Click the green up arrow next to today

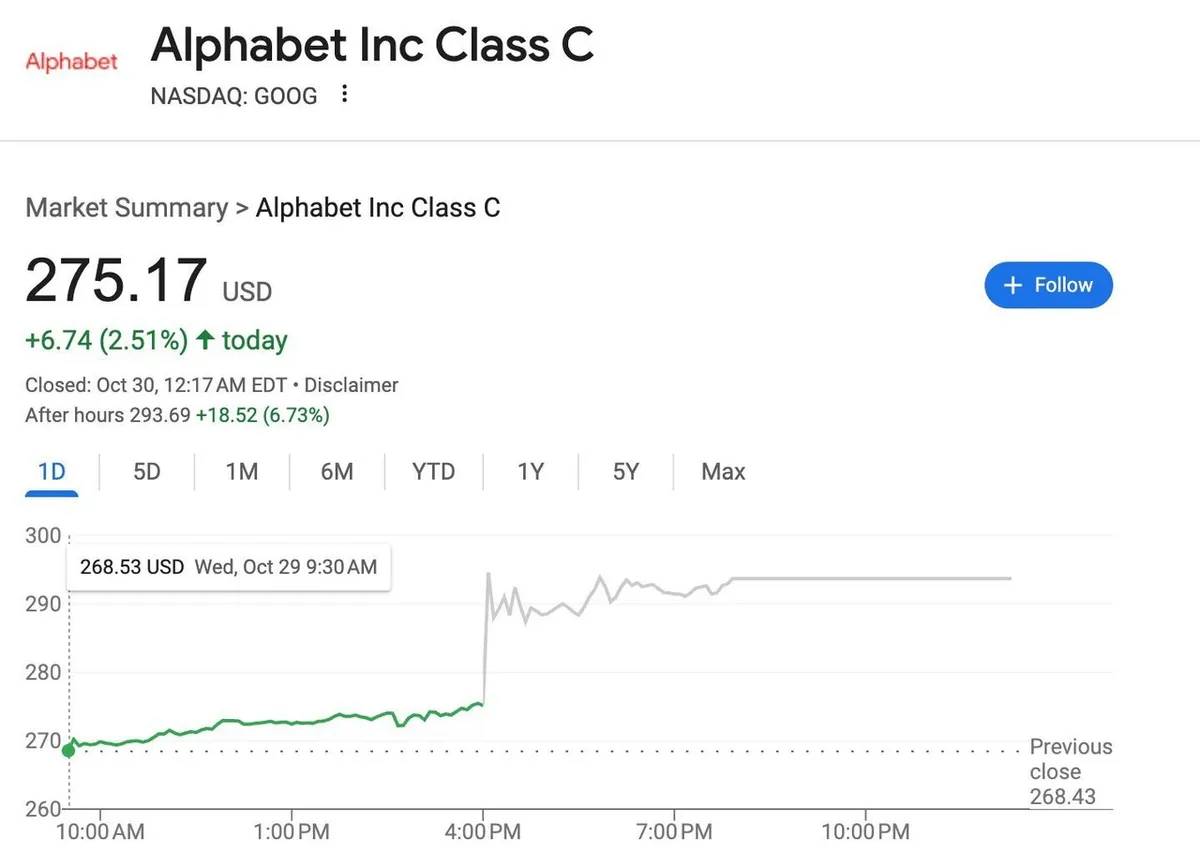pos(205,341)
